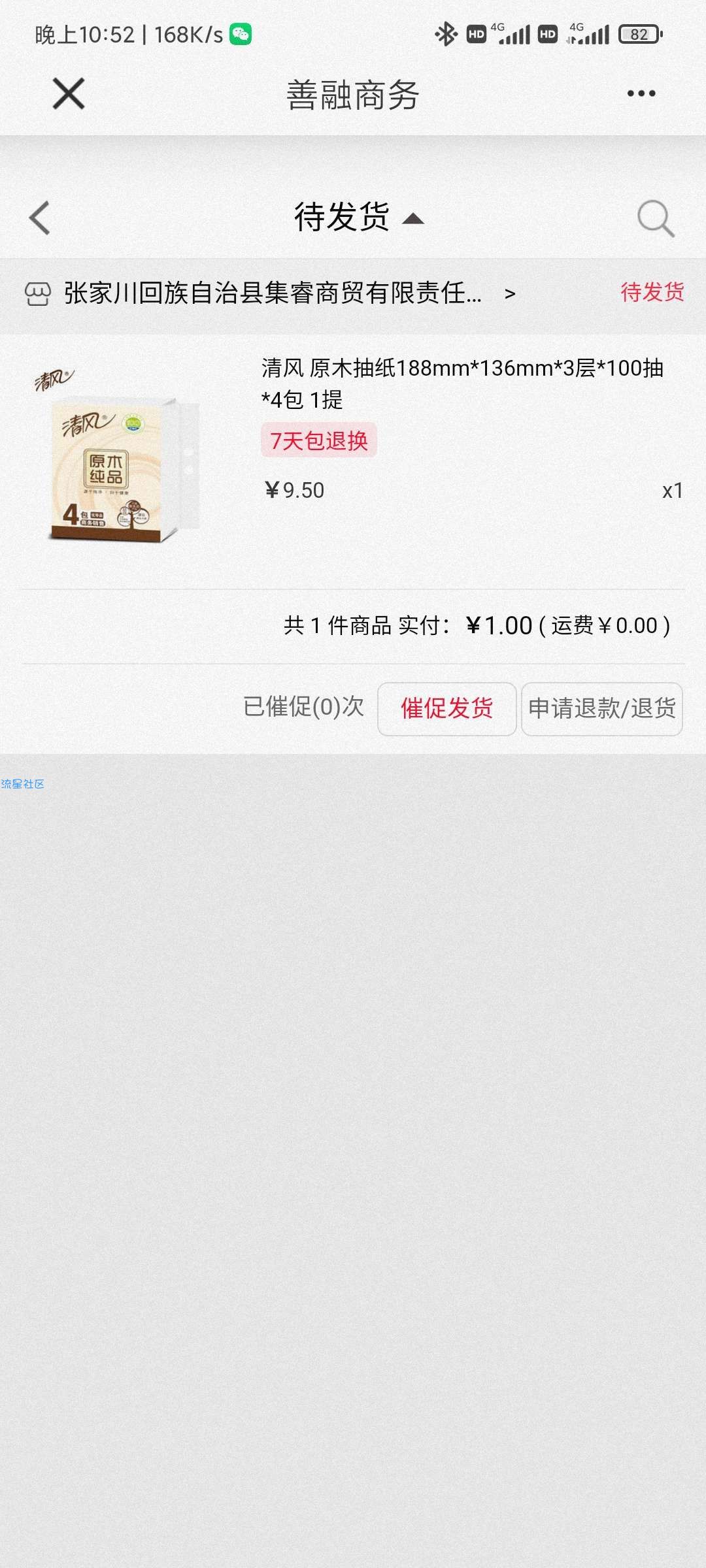
Task: Click the 催促发货 button
Action: 447,709
